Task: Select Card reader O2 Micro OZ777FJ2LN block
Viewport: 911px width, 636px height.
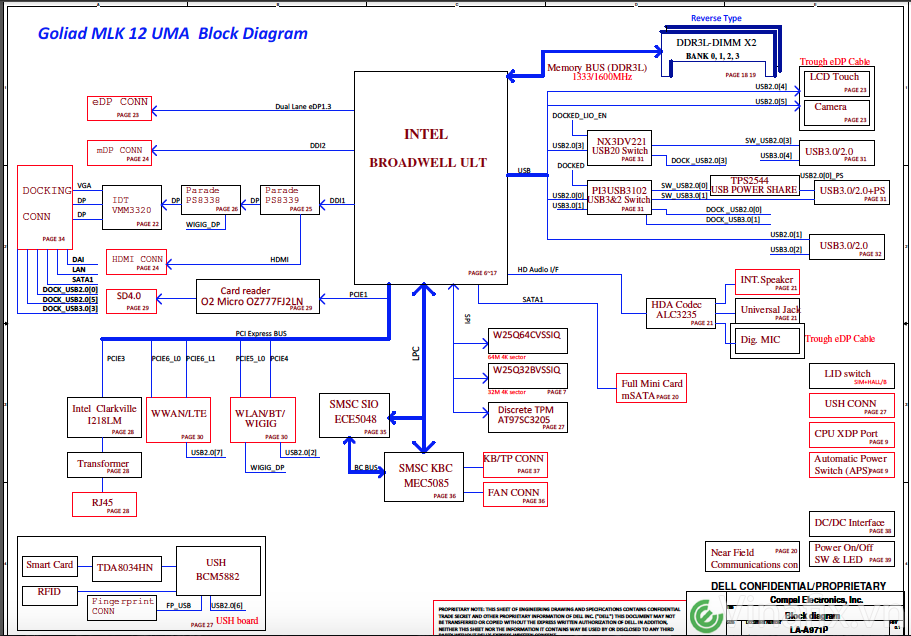Action: coord(257,297)
